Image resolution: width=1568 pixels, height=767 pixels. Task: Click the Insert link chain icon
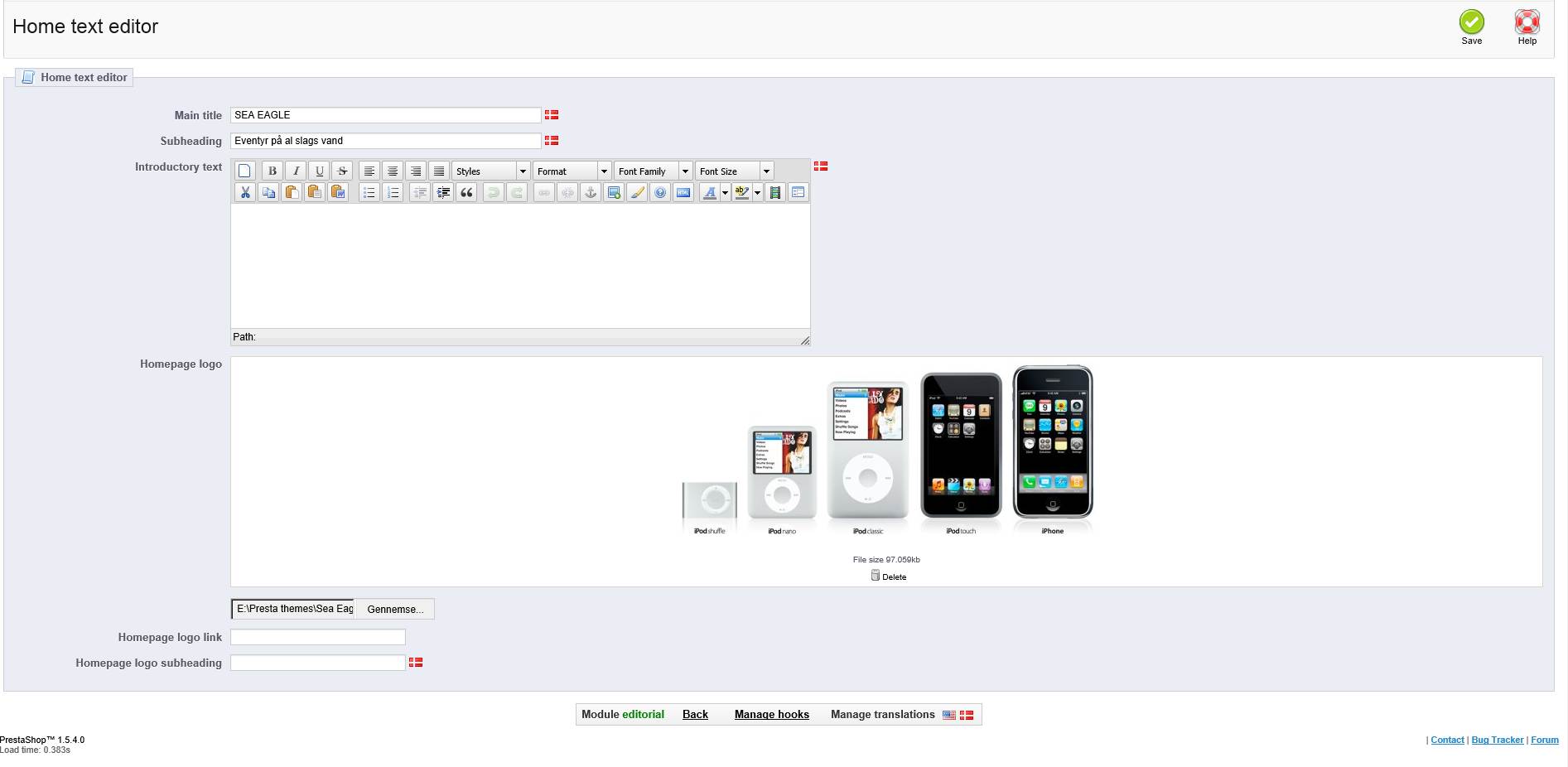click(x=544, y=192)
